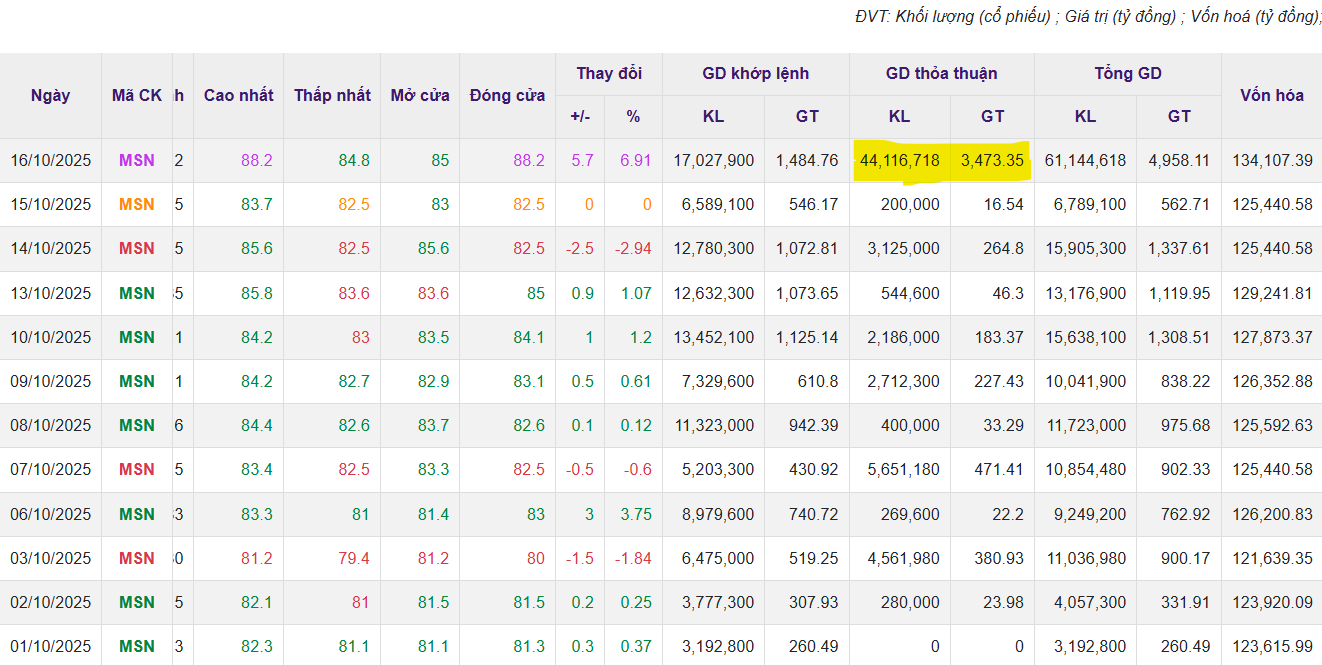This screenshot has height=665, width=1322.
Task: Click MSN symbol in the 08/10/2025 row
Action: pos(137,425)
